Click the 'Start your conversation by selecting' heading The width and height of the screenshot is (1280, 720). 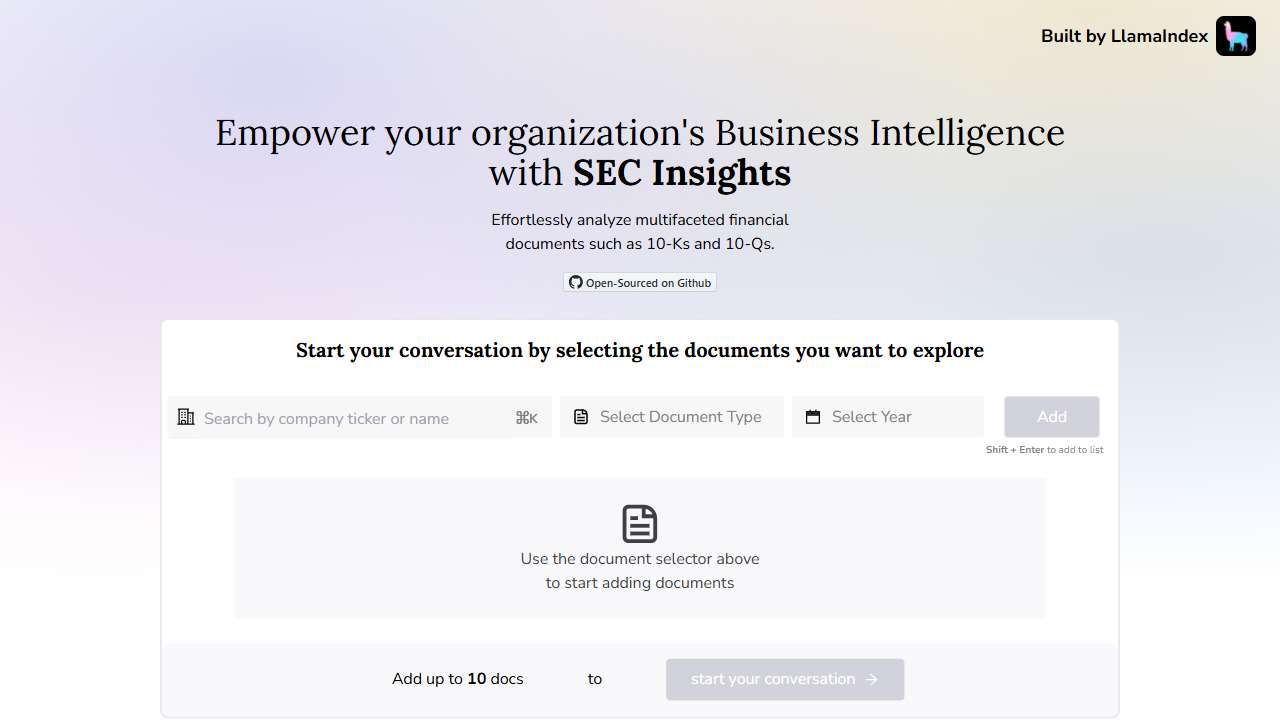640,350
